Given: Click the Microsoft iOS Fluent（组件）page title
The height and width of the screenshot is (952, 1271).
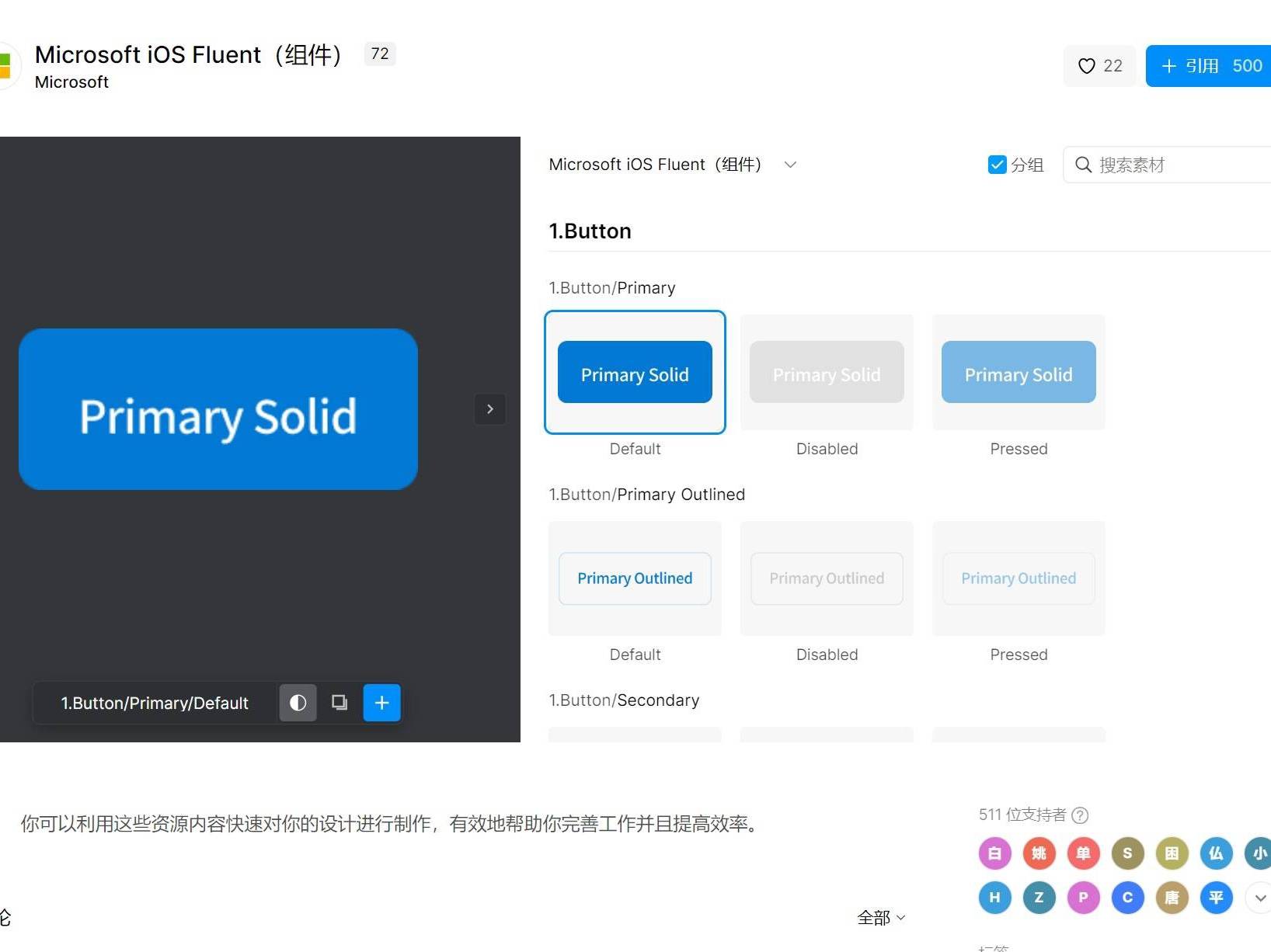Looking at the screenshot, I should (189, 54).
